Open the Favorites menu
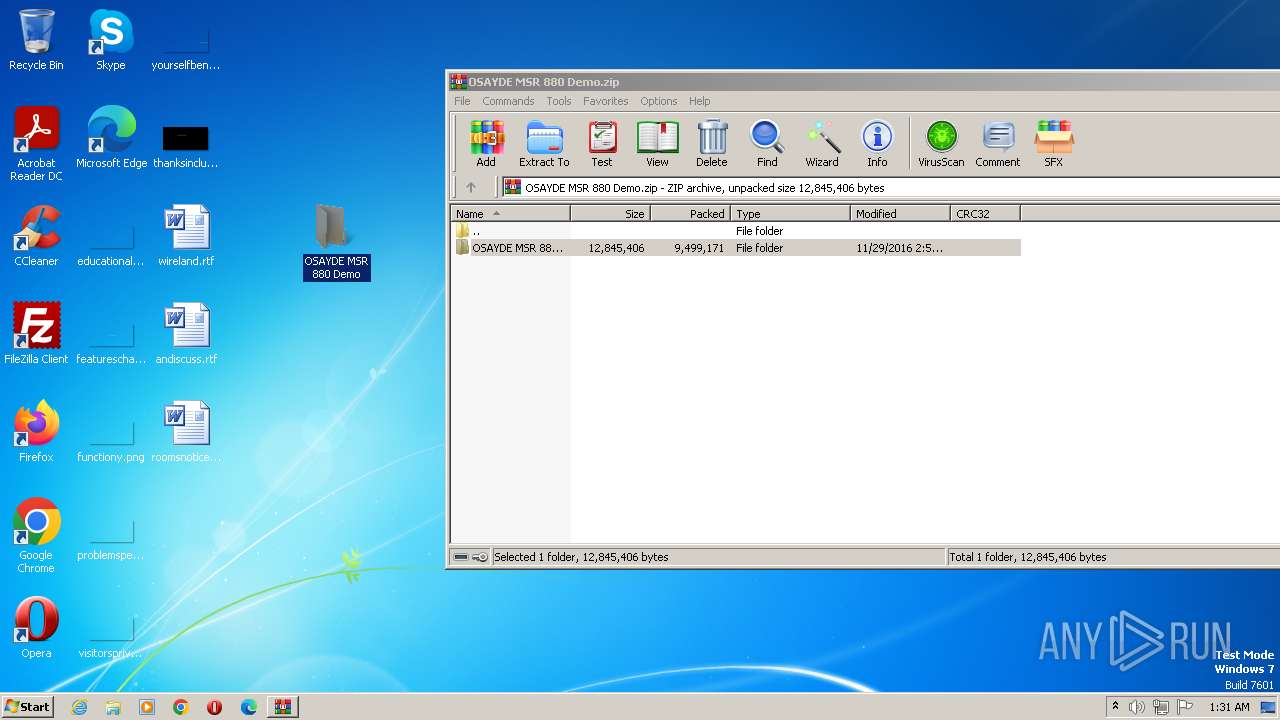The width and height of the screenshot is (1280, 720). [606, 101]
